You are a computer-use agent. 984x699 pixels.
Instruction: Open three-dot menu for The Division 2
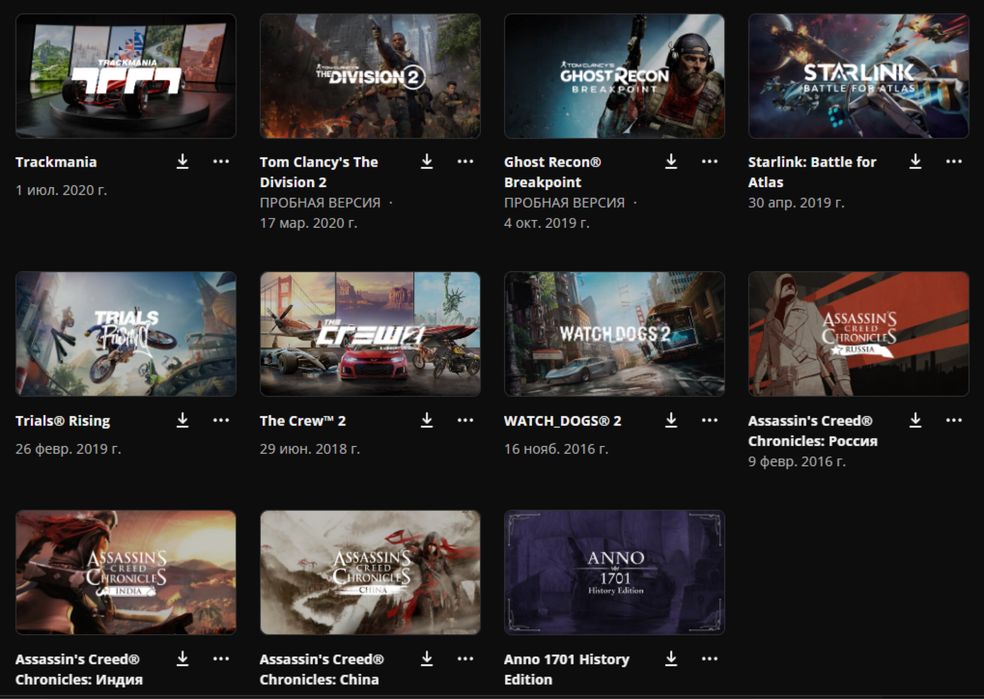[465, 161]
